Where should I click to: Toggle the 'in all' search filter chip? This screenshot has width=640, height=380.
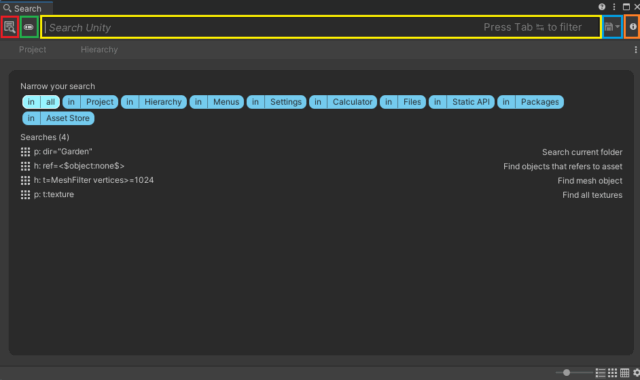41,102
